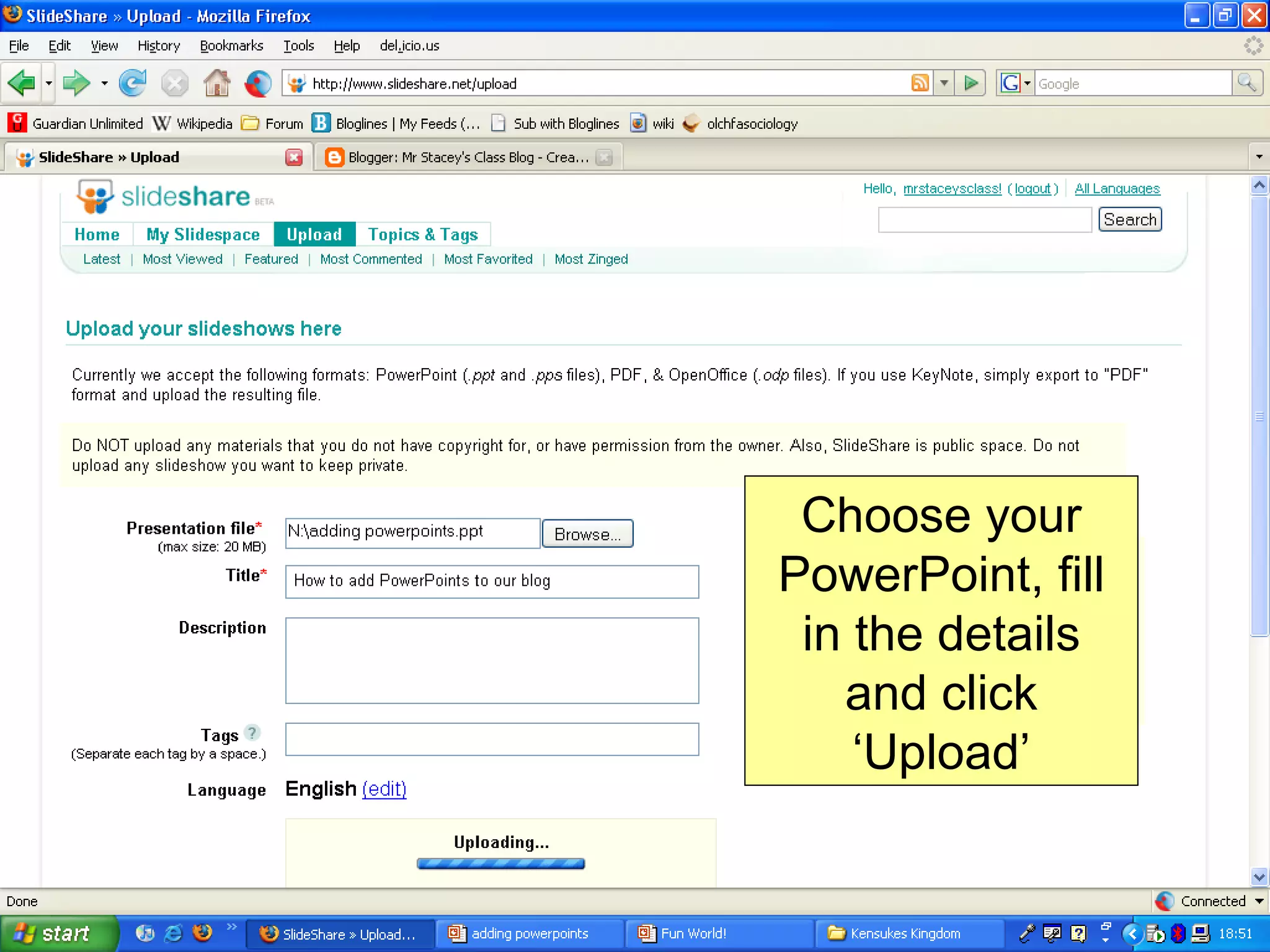
Task: Click the slideshare logo
Action: 175,197
